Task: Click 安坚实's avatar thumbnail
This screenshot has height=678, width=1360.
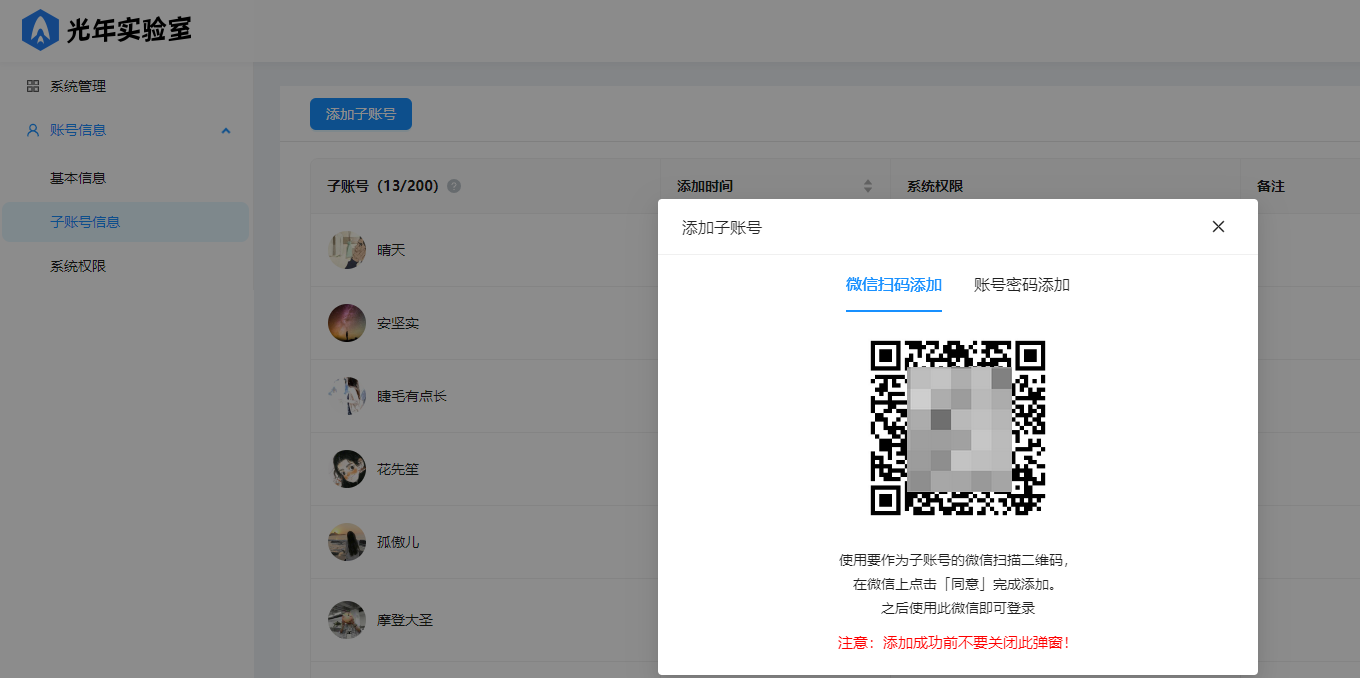Action: pos(347,323)
